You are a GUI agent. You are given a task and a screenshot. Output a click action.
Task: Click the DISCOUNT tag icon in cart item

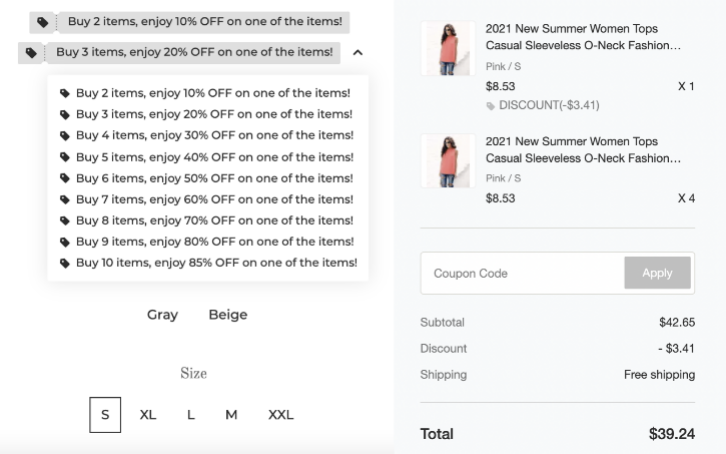(490, 106)
